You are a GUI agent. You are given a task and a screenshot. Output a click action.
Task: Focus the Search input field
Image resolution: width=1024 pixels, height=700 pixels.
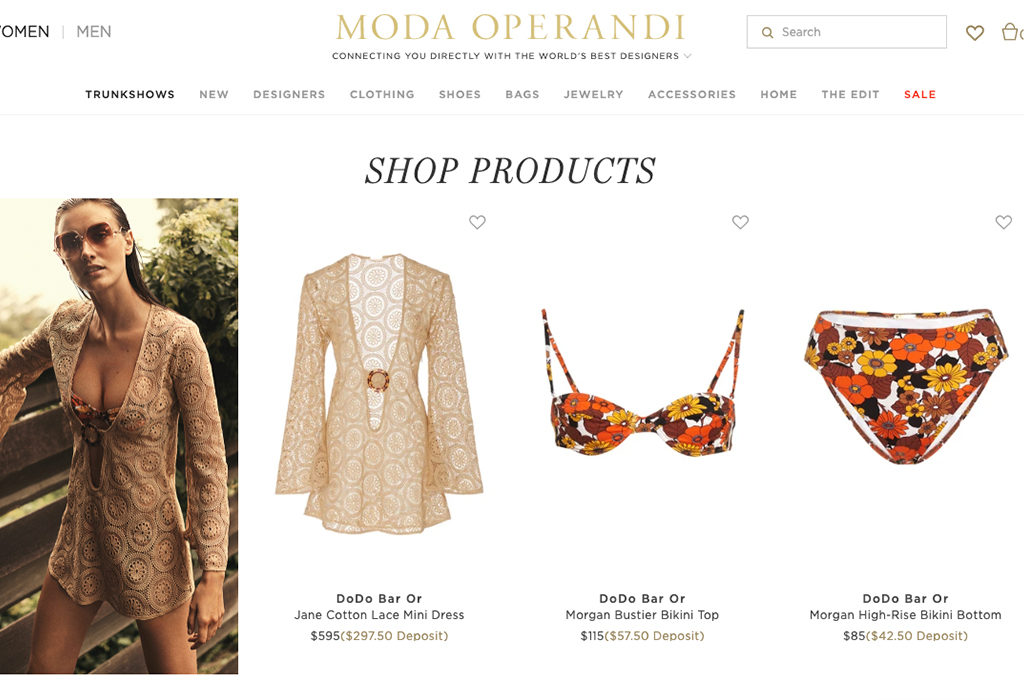coord(846,32)
